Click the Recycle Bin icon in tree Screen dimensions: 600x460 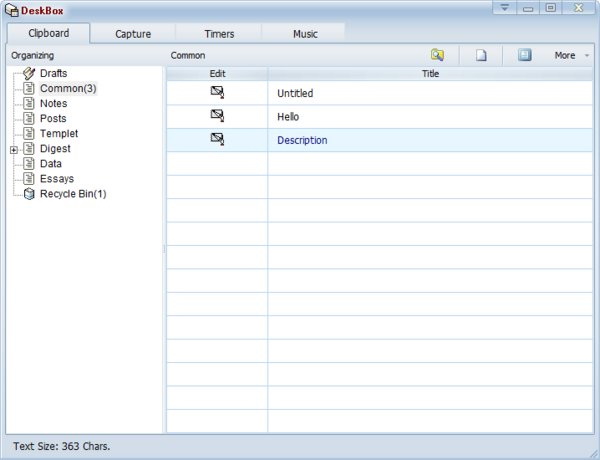pos(29,194)
